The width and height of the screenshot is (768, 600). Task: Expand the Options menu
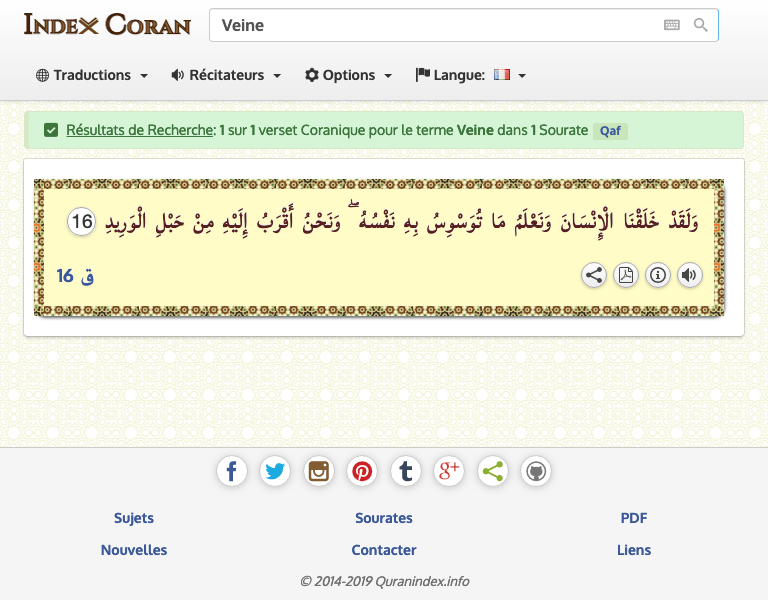click(x=348, y=75)
